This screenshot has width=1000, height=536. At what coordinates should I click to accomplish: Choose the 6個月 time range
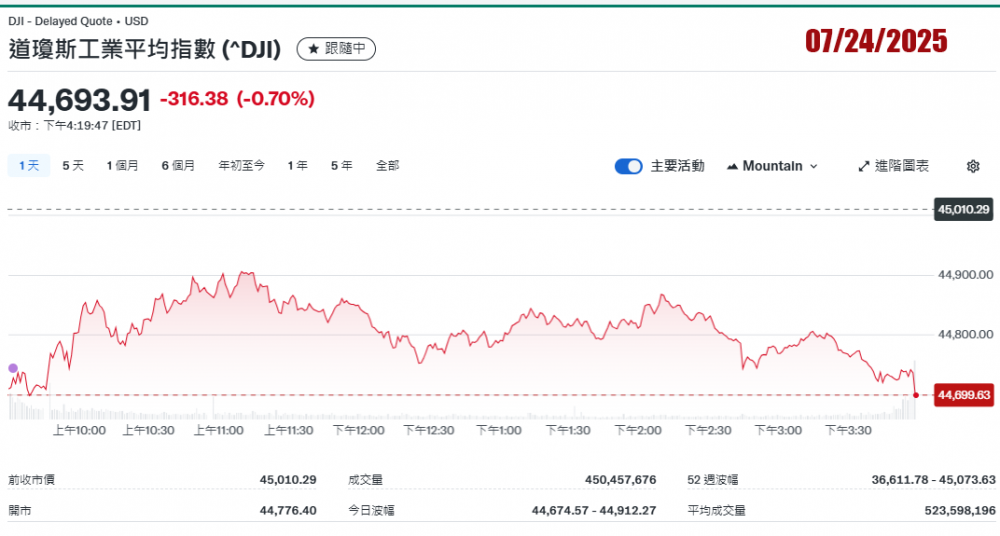[178, 166]
